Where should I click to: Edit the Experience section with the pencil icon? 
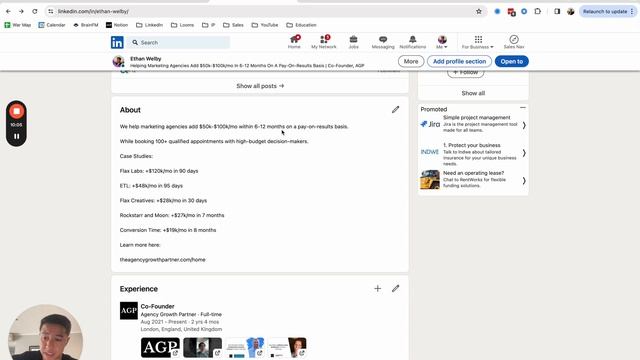click(396, 289)
